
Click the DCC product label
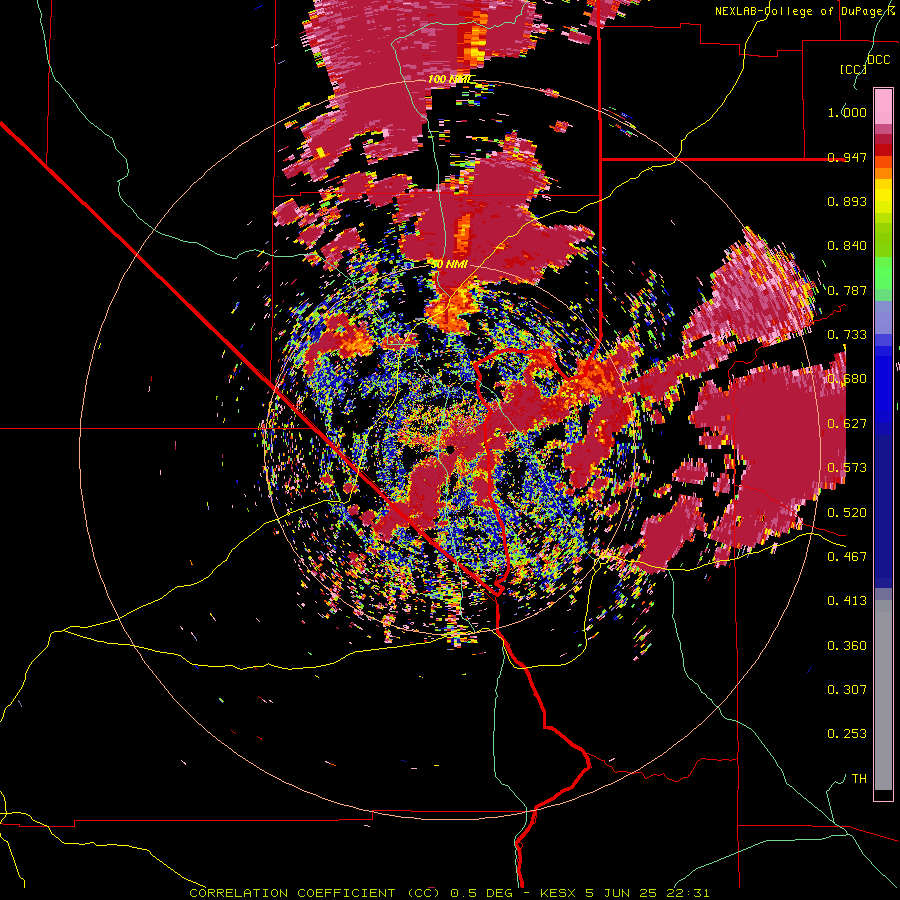click(878, 60)
